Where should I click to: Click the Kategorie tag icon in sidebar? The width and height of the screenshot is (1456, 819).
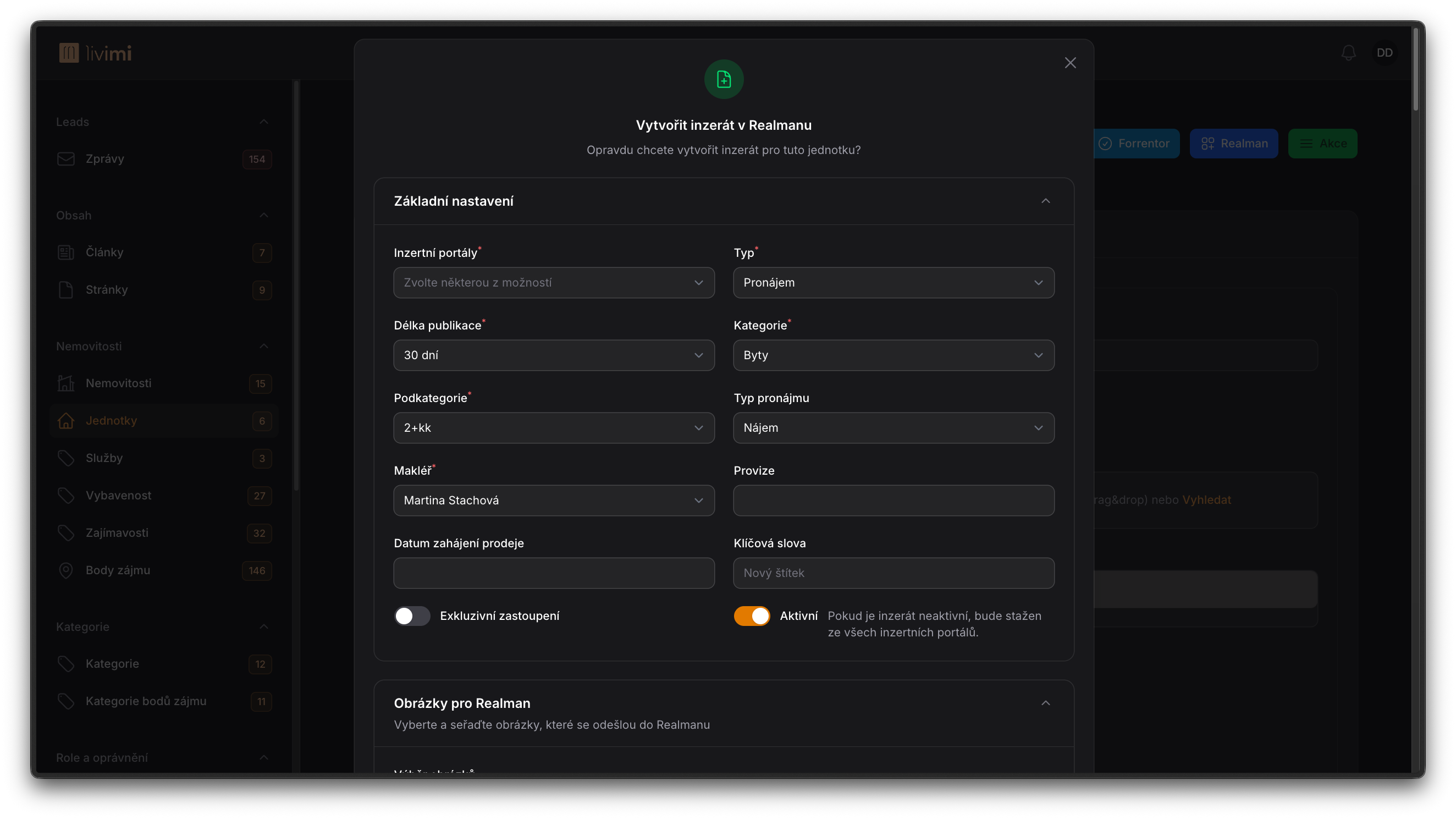pos(66,663)
